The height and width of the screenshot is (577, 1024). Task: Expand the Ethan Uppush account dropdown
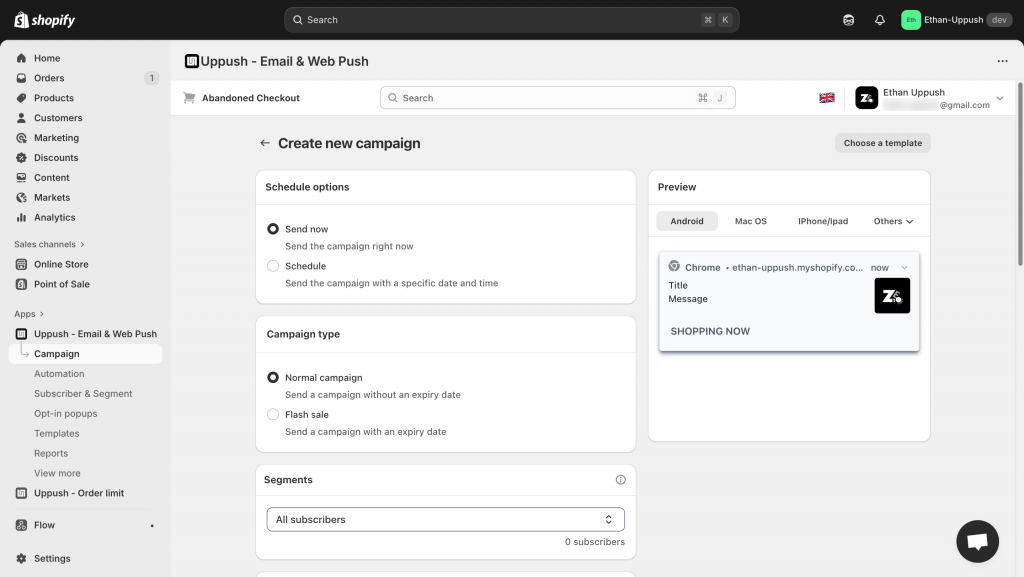pos(999,98)
